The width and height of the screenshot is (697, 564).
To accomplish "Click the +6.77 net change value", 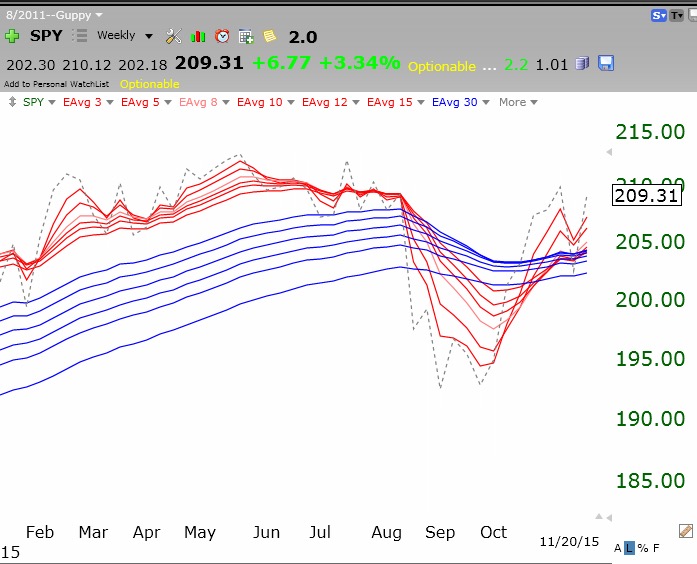I will coord(281,63).
